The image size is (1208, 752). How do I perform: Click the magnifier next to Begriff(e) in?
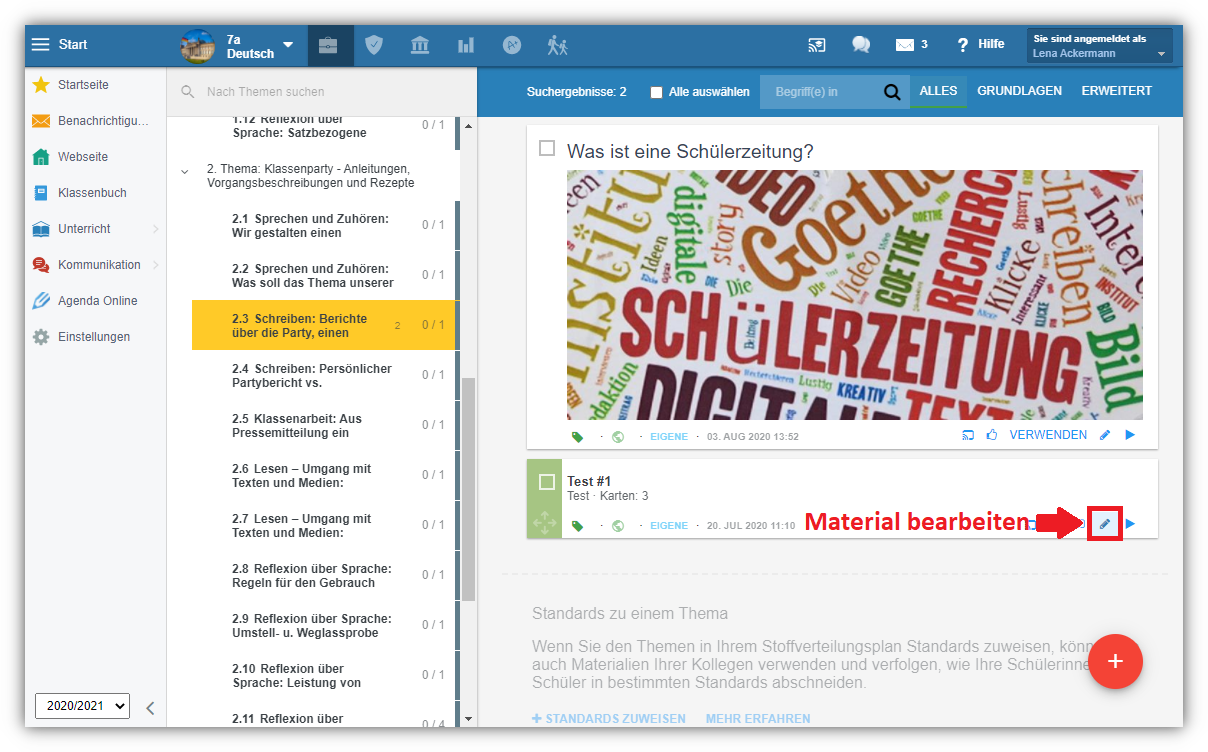(x=892, y=92)
